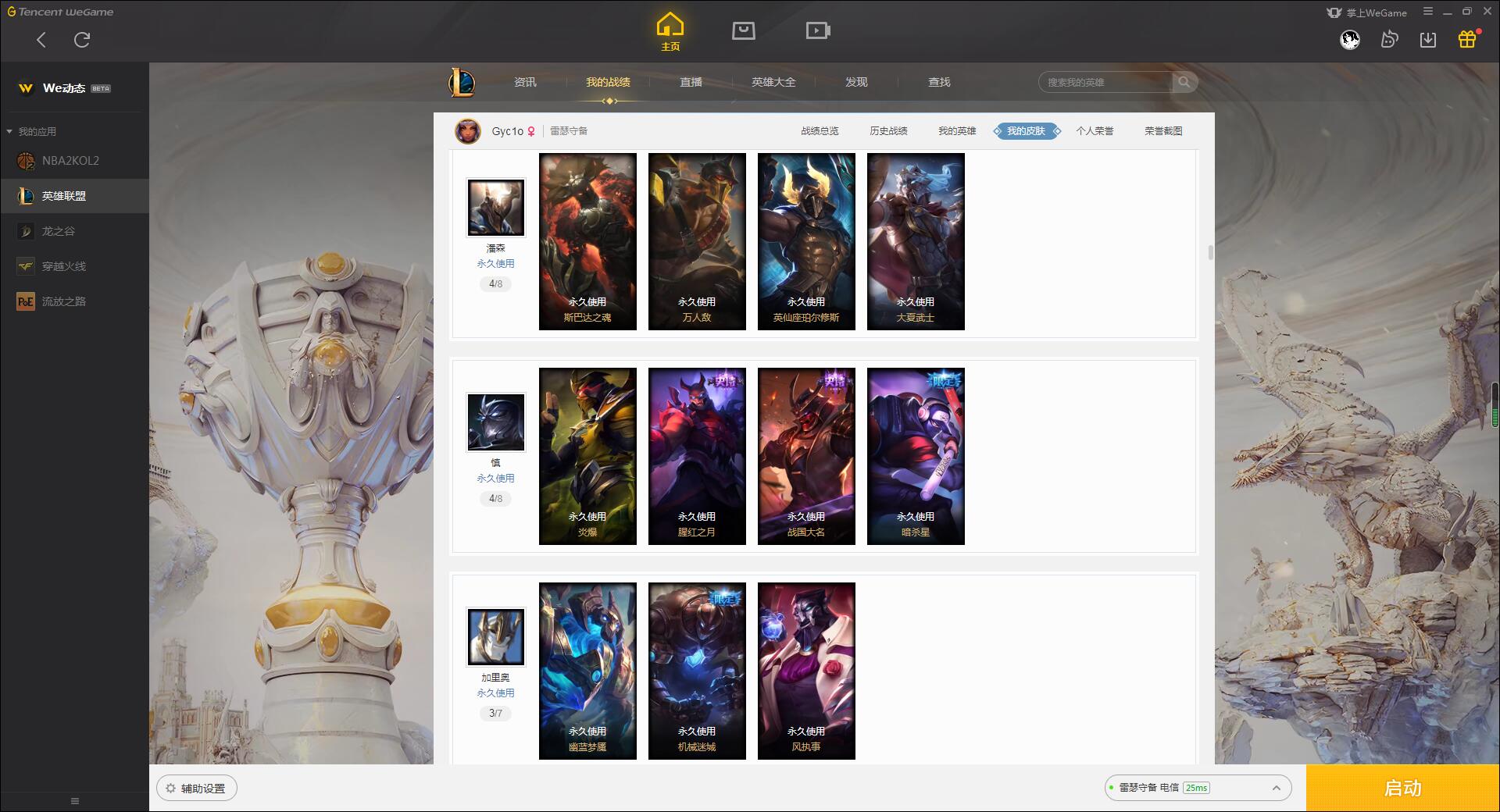The image size is (1500, 812).
Task: Open the 幽蓝梦魇 skin card
Action: pyautogui.click(x=587, y=671)
